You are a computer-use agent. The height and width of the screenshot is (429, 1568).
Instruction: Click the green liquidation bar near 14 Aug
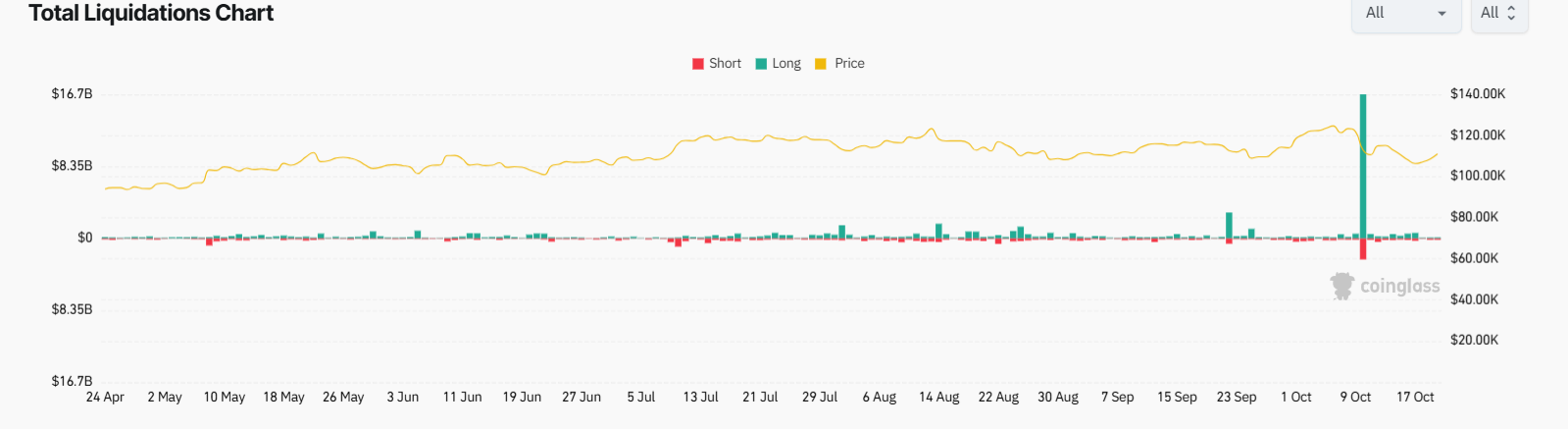click(938, 231)
